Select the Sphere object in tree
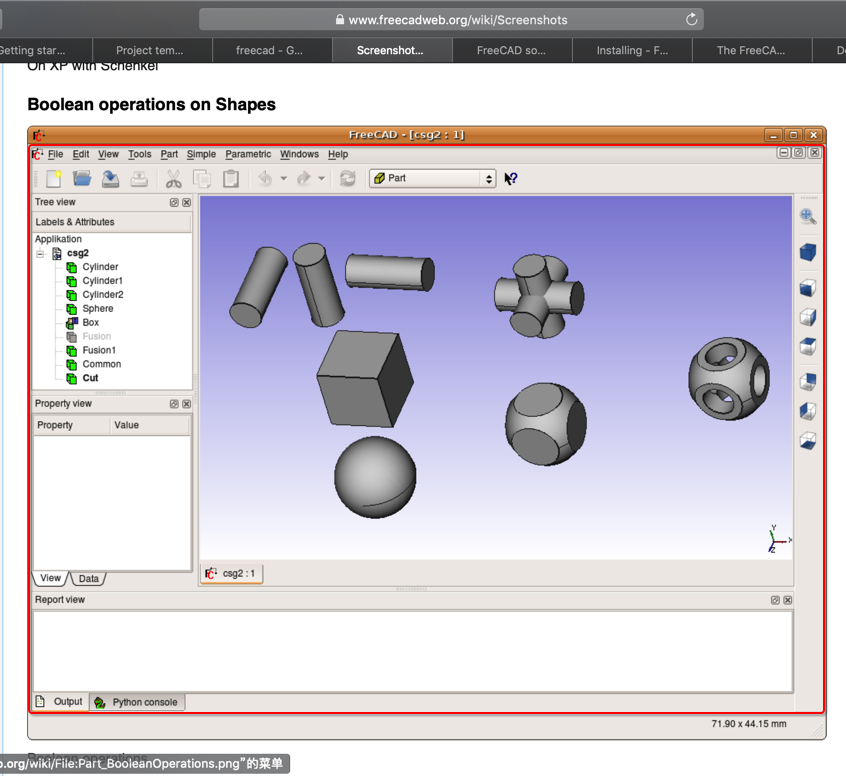 (x=98, y=309)
